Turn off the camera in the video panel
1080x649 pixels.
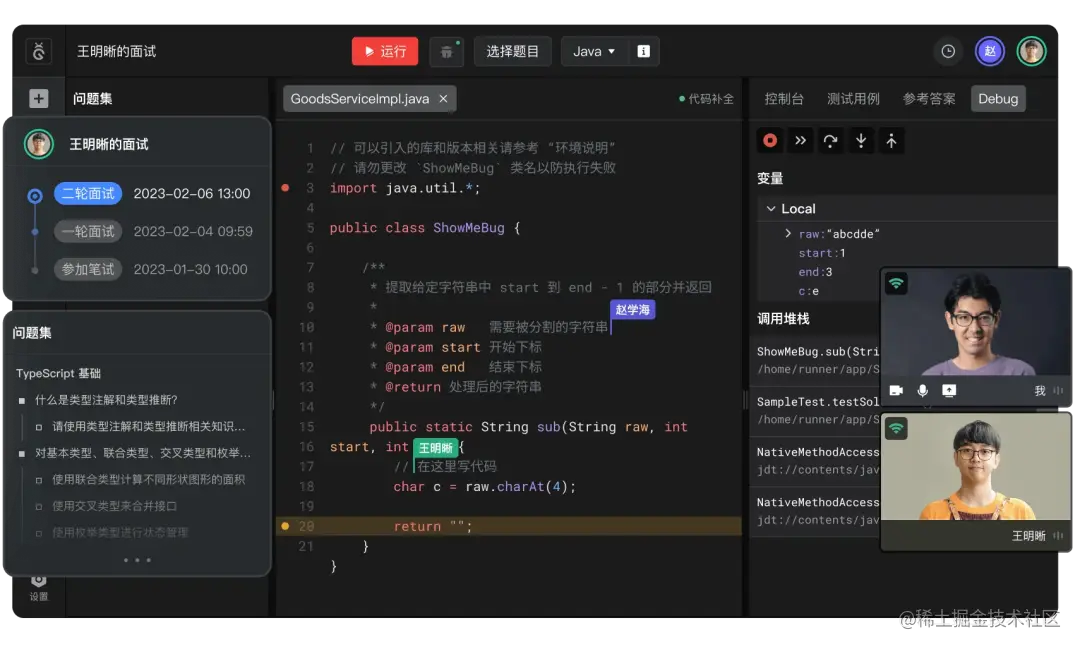pyautogui.click(x=896, y=392)
